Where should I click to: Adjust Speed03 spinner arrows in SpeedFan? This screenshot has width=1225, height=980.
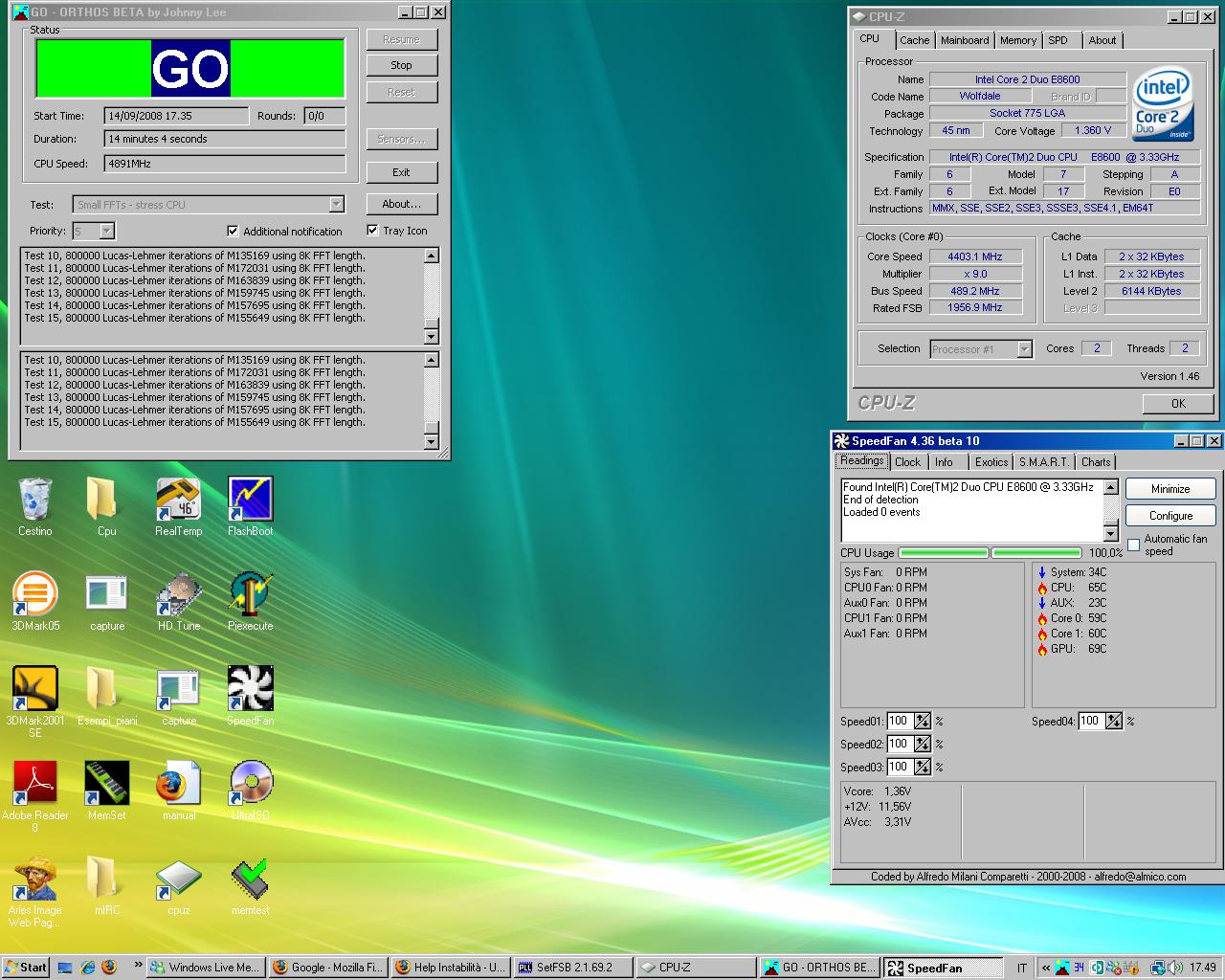(x=923, y=767)
